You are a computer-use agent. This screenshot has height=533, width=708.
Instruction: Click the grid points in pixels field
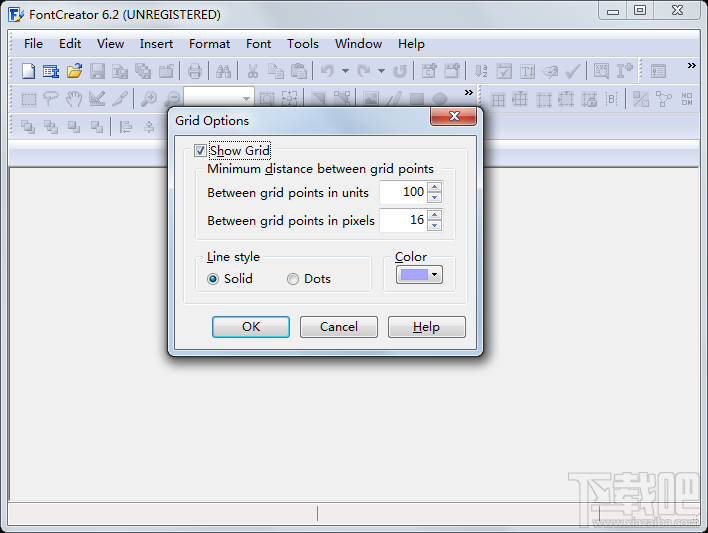pyautogui.click(x=403, y=220)
